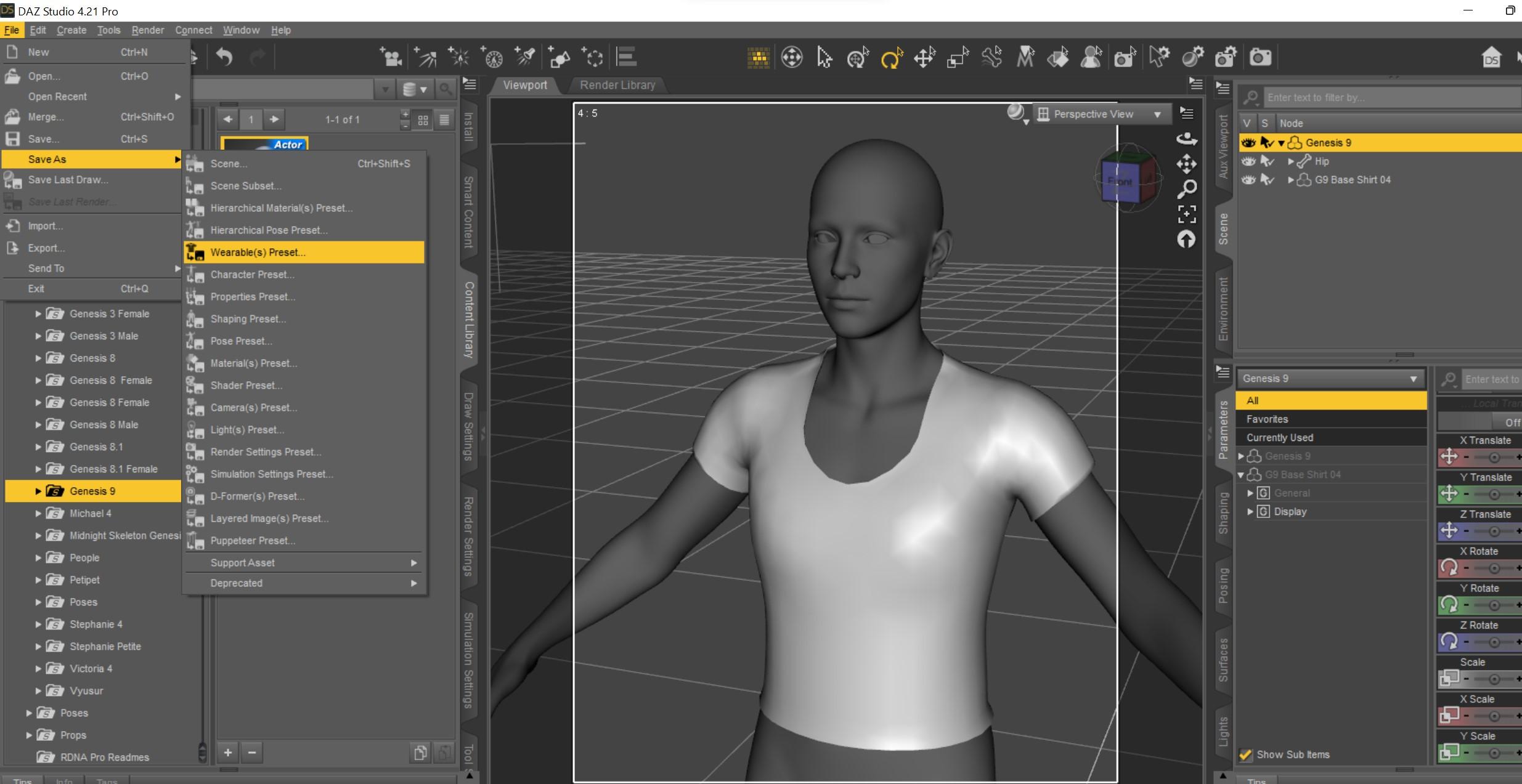Switch to the Render Library tab

[x=617, y=85]
